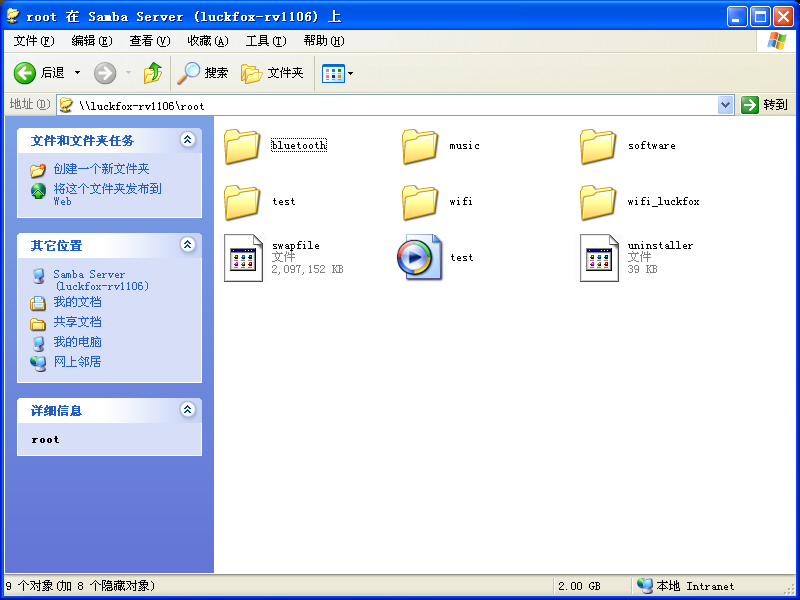Screen dimensions: 800x600
Task: Click the wifi_luckfox folder name text
Action: [663, 202]
